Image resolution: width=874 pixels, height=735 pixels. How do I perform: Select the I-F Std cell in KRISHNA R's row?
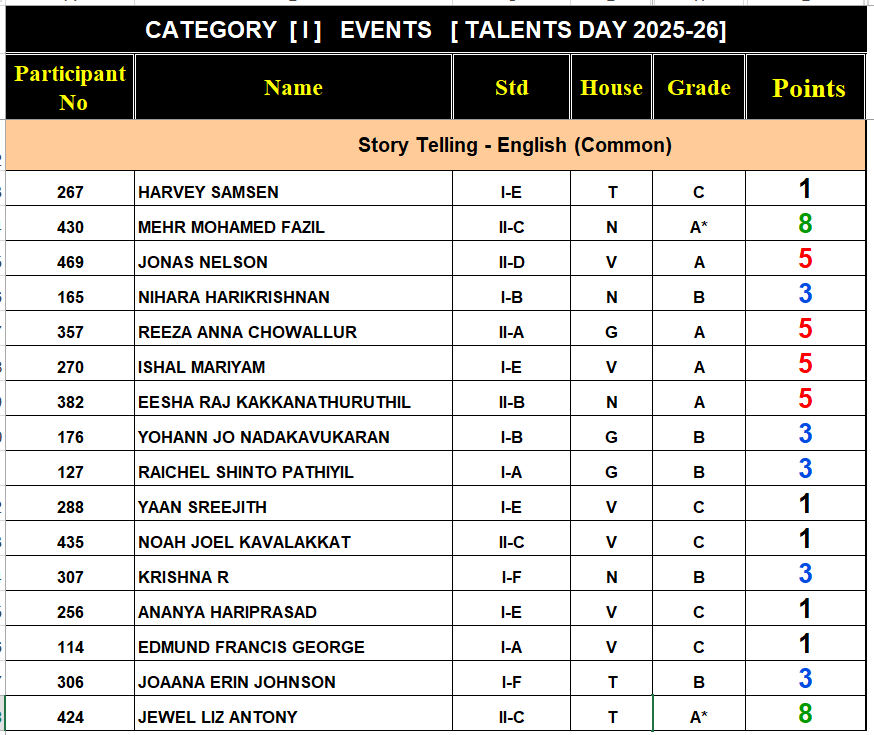511,574
